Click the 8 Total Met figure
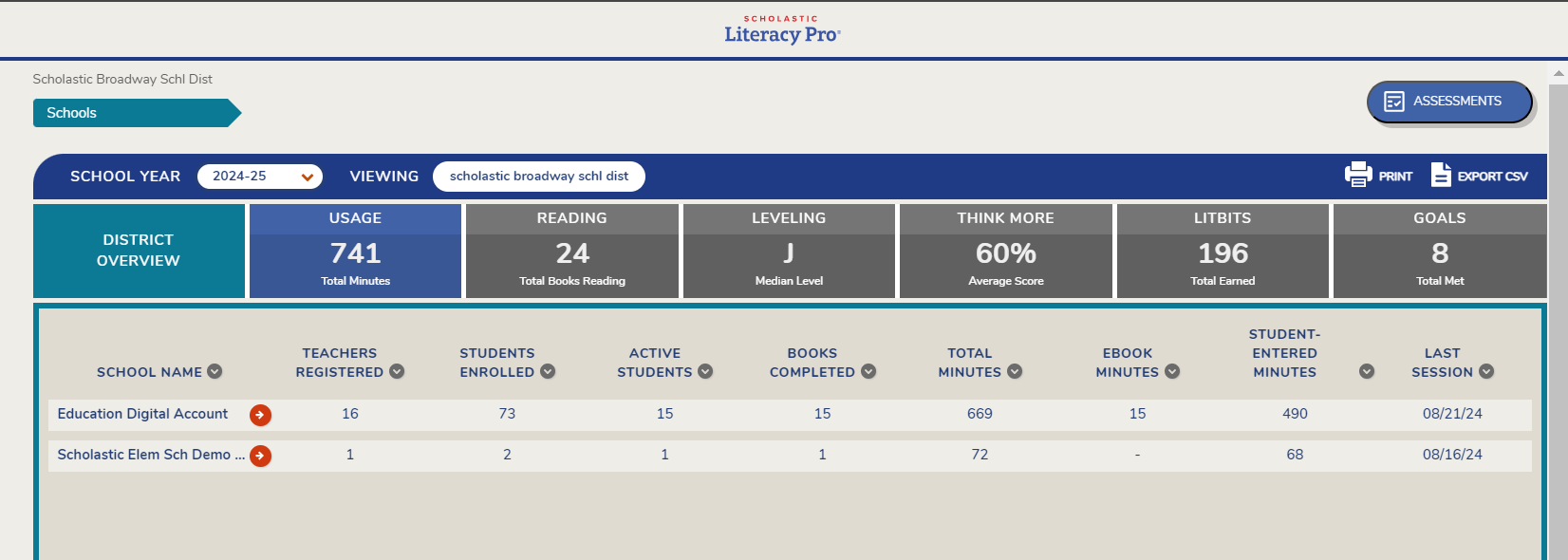1568x560 pixels. pyautogui.click(x=1440, y=253)
